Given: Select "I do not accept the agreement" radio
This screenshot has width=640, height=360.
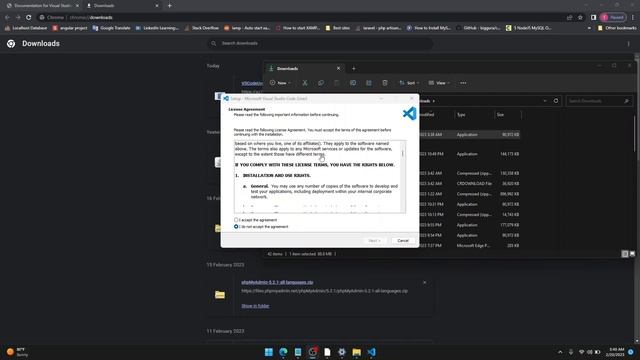Looking at the screenshot, I should [x=236, y=227].
